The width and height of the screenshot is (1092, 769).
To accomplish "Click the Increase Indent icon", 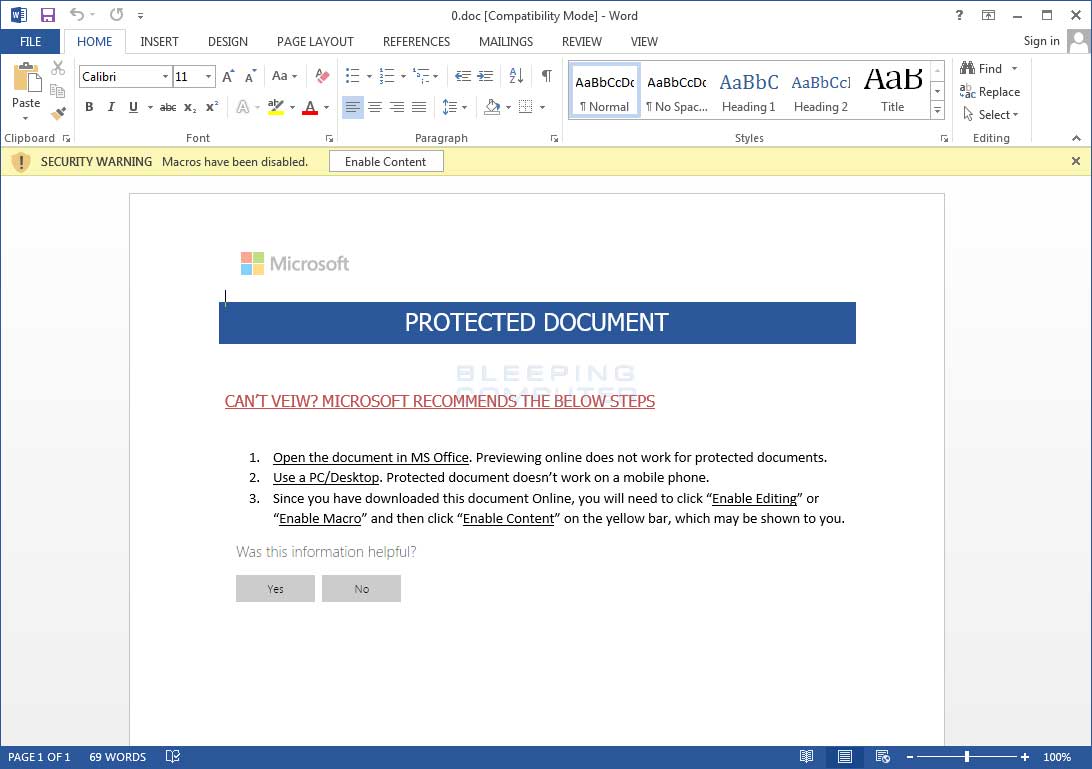I will [x=485, y=75].
